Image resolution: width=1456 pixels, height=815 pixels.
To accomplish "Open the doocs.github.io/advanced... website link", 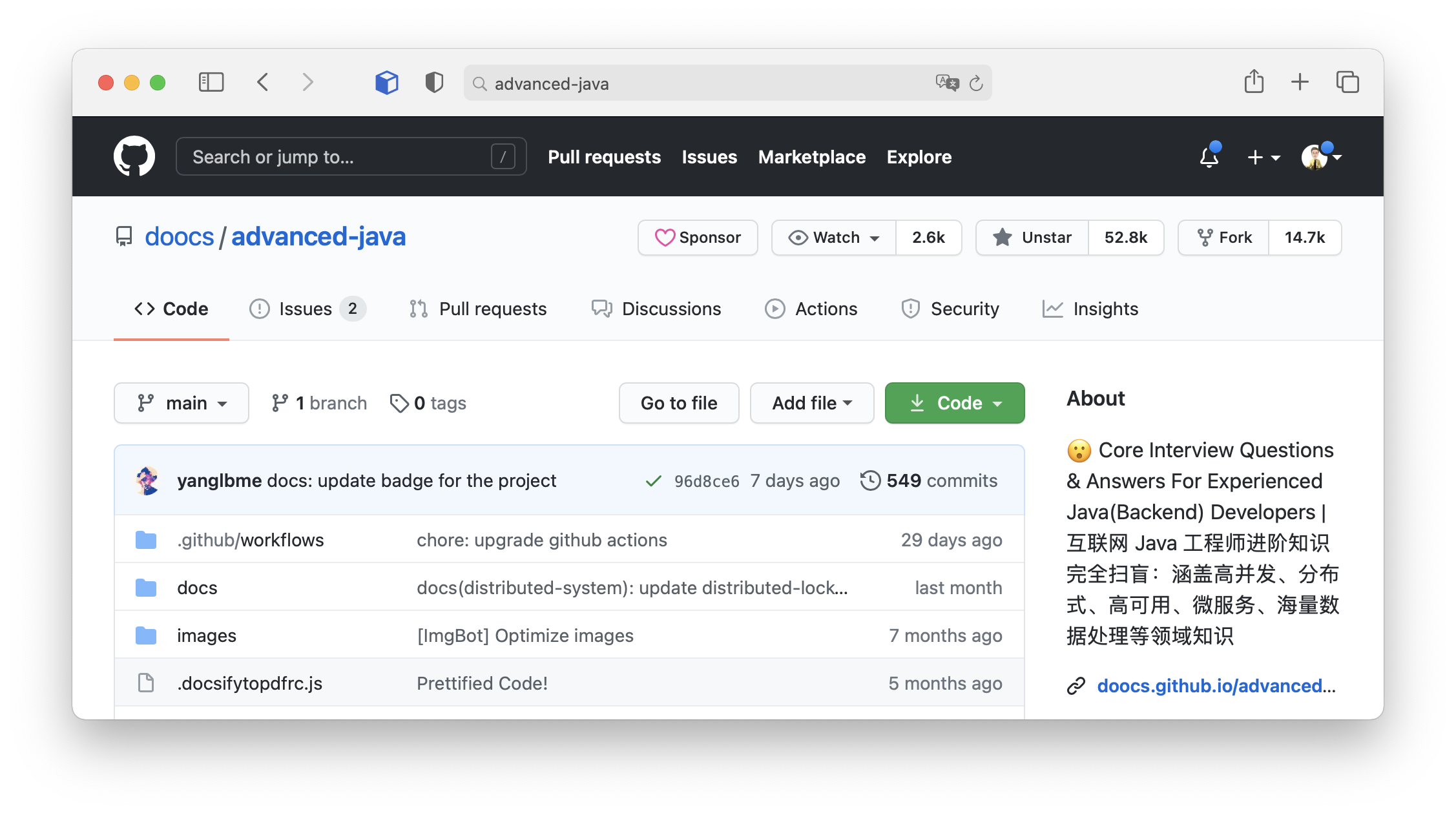I will click(x=1216, y=686).
